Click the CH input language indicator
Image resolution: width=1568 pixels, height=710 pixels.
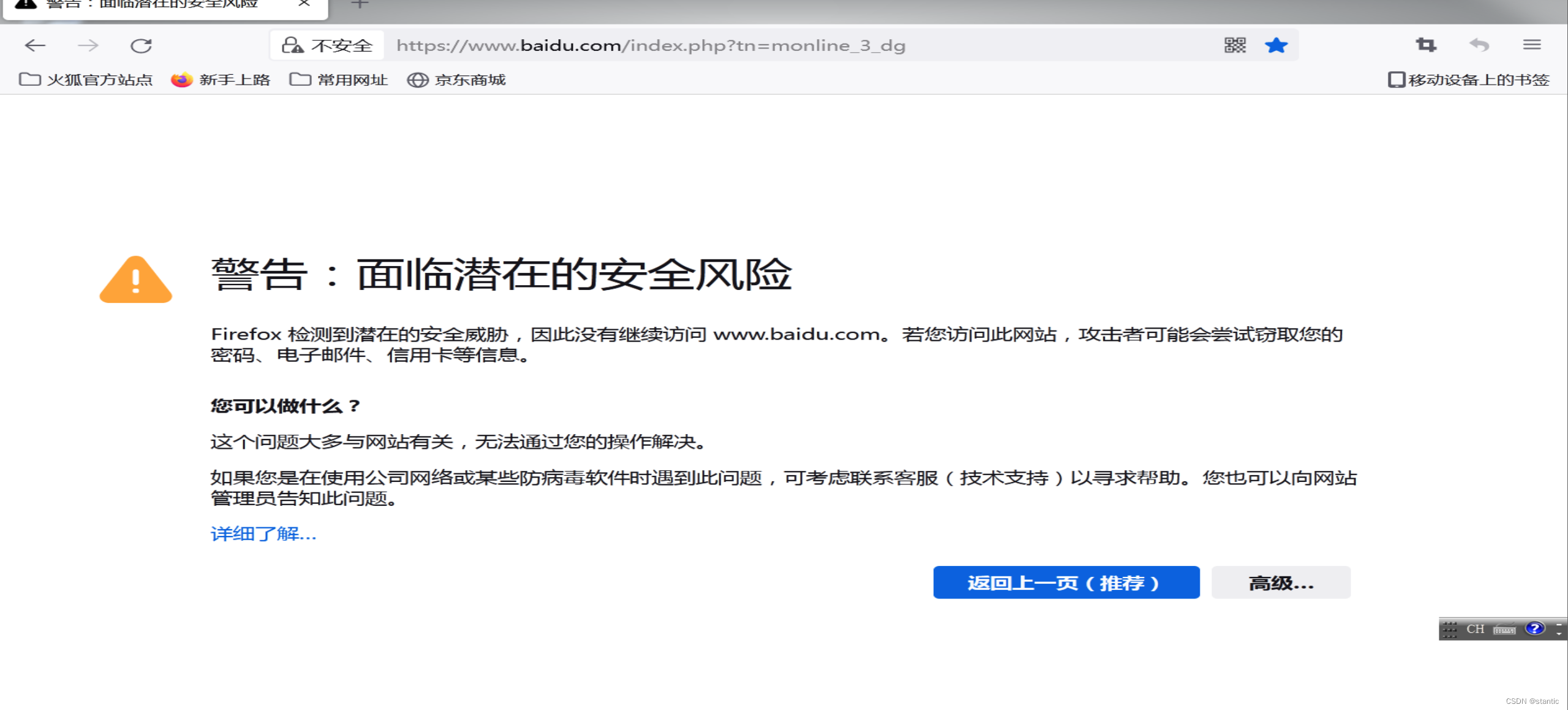(x=1475, y=629)
